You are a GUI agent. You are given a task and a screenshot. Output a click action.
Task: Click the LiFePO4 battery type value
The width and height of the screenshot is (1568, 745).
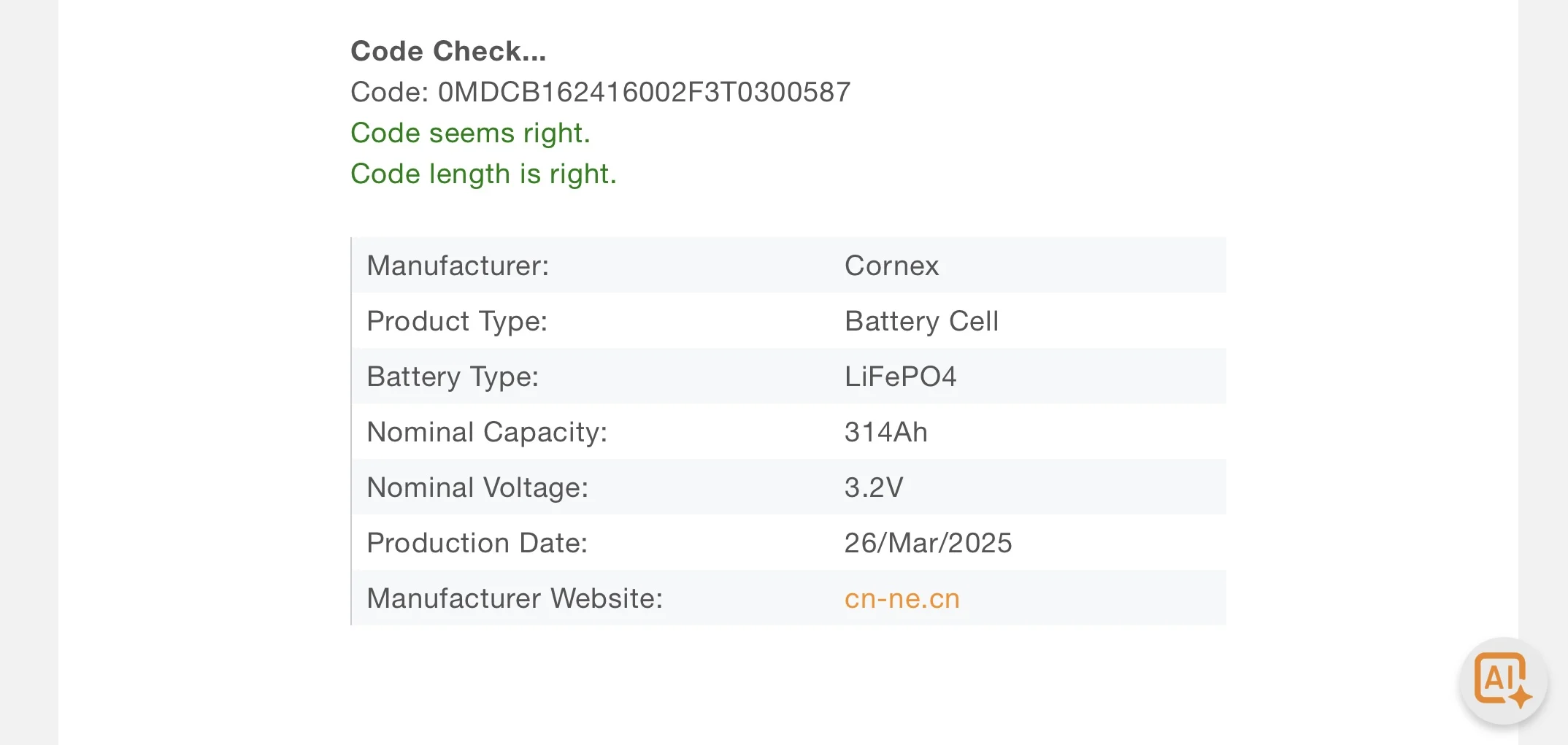coord(900,377)
